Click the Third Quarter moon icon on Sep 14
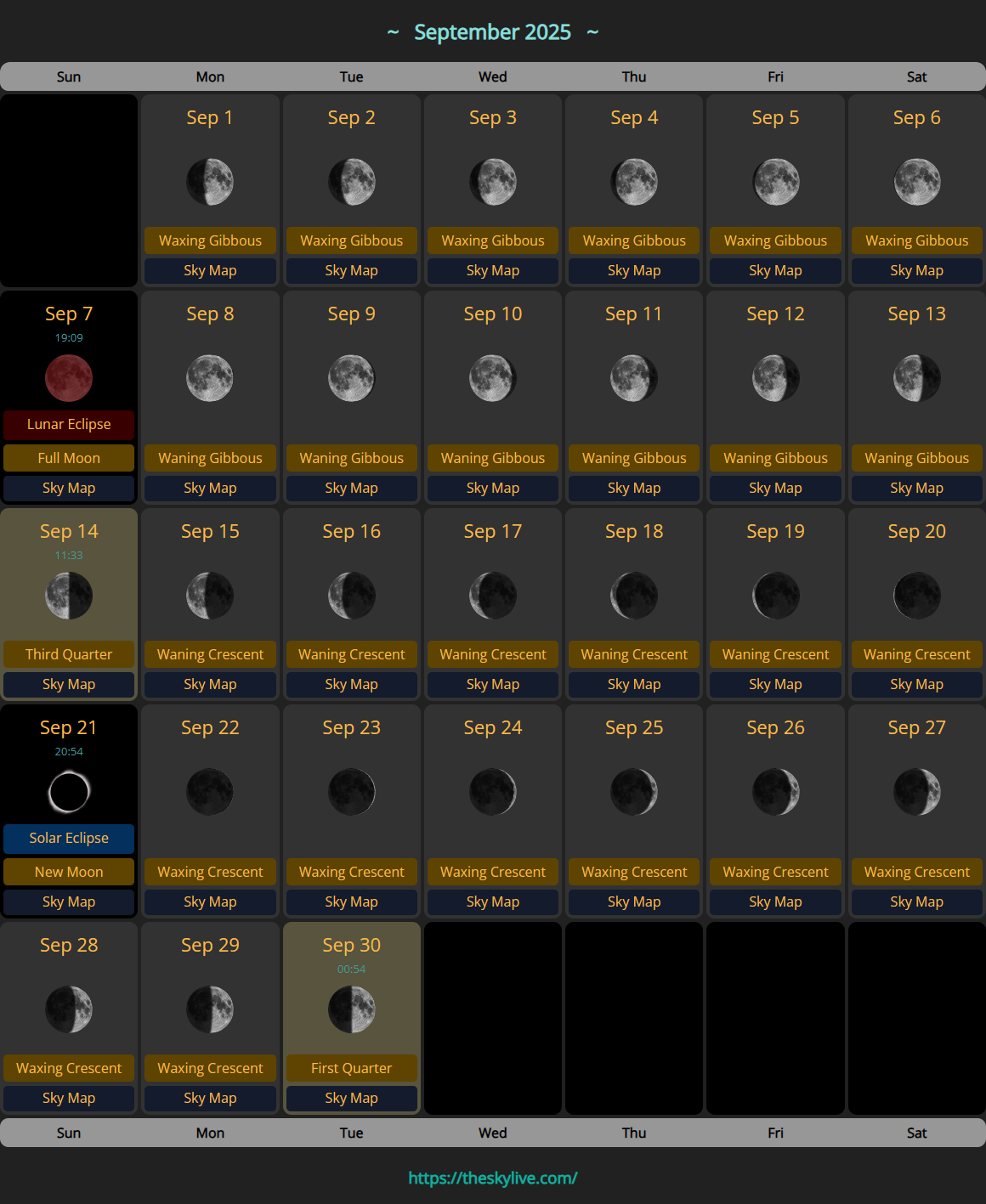This screenshot has height=1204, width=986. tap(68, 596)
